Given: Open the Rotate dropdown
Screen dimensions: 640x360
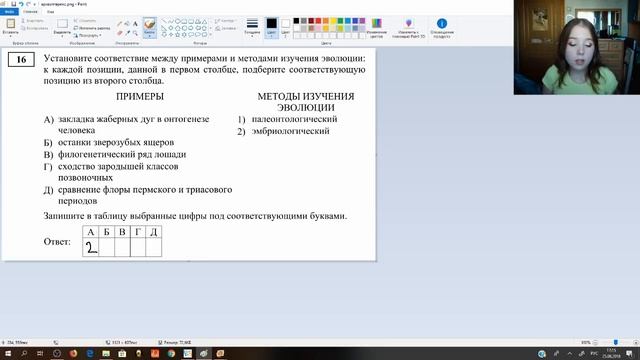Looking at the screenshot, I should point(87,36).
